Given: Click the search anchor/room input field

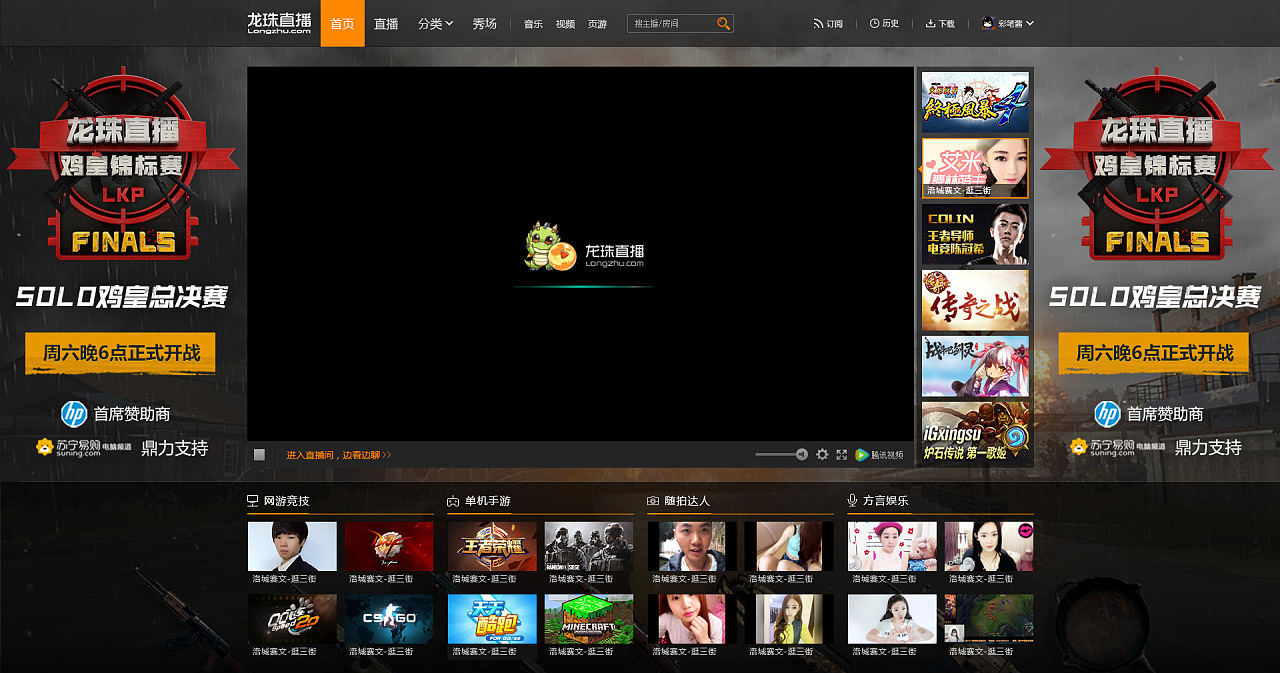Looking at the screenshot, I should [670, 23].
